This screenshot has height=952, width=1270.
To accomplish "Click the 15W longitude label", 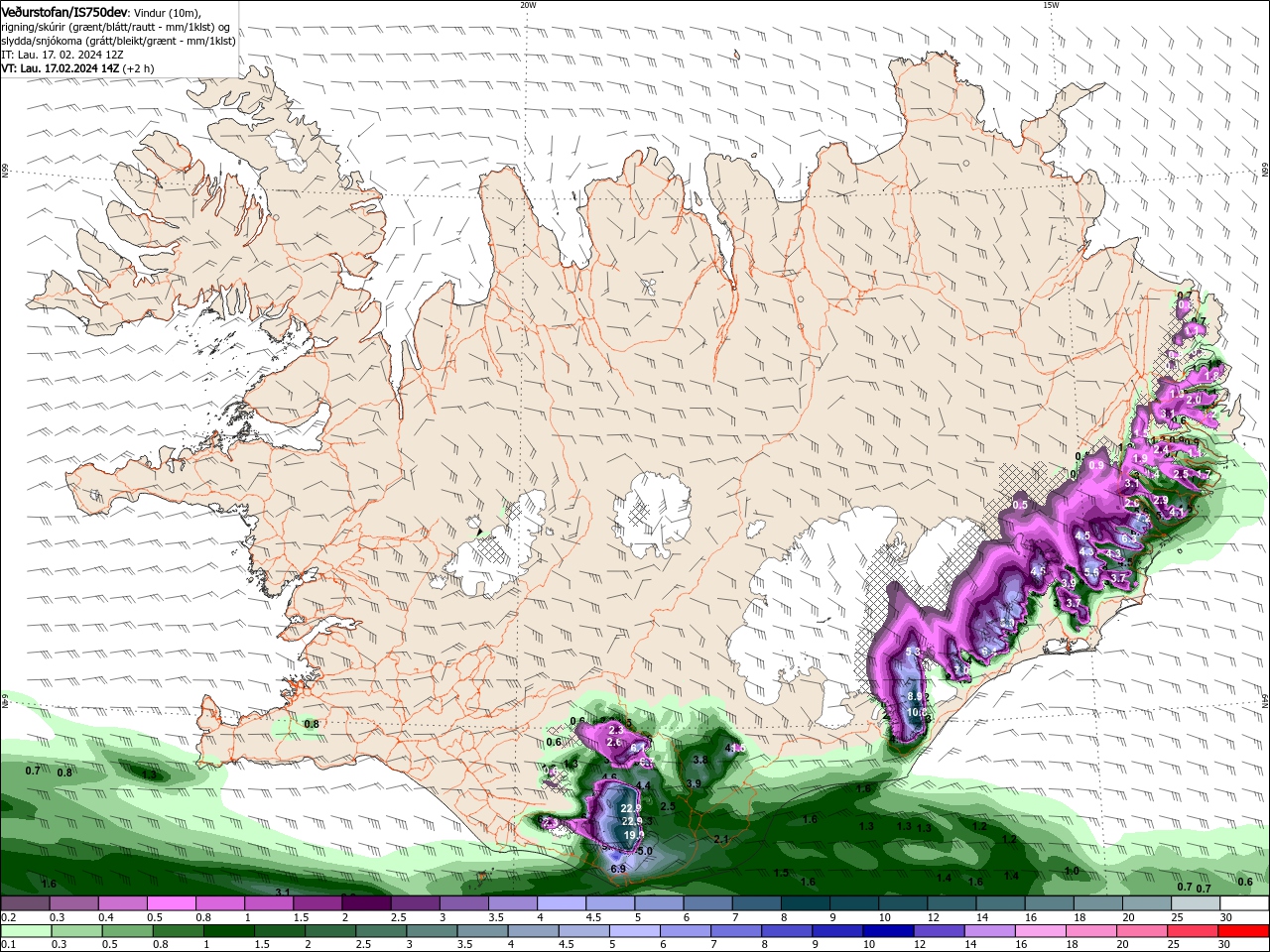I will pos(1051,5).
